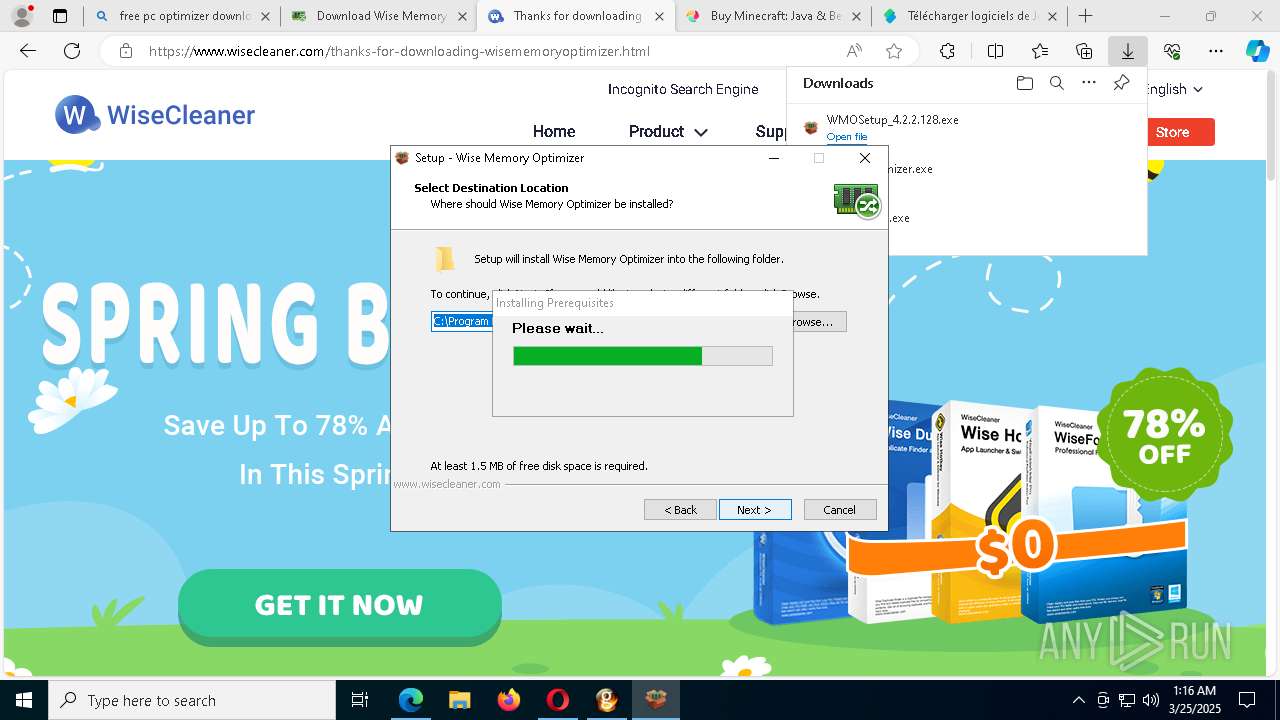The height and width of the screenshot is (720, 1280).
Task: Open the notification center icon
Action: tap(1247, 700)
